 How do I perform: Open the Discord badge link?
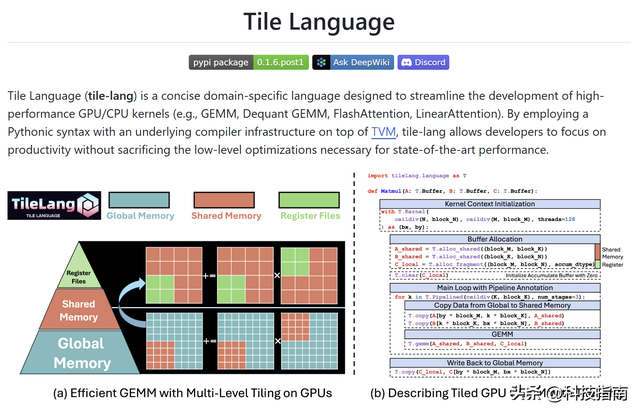pos(423,62)
